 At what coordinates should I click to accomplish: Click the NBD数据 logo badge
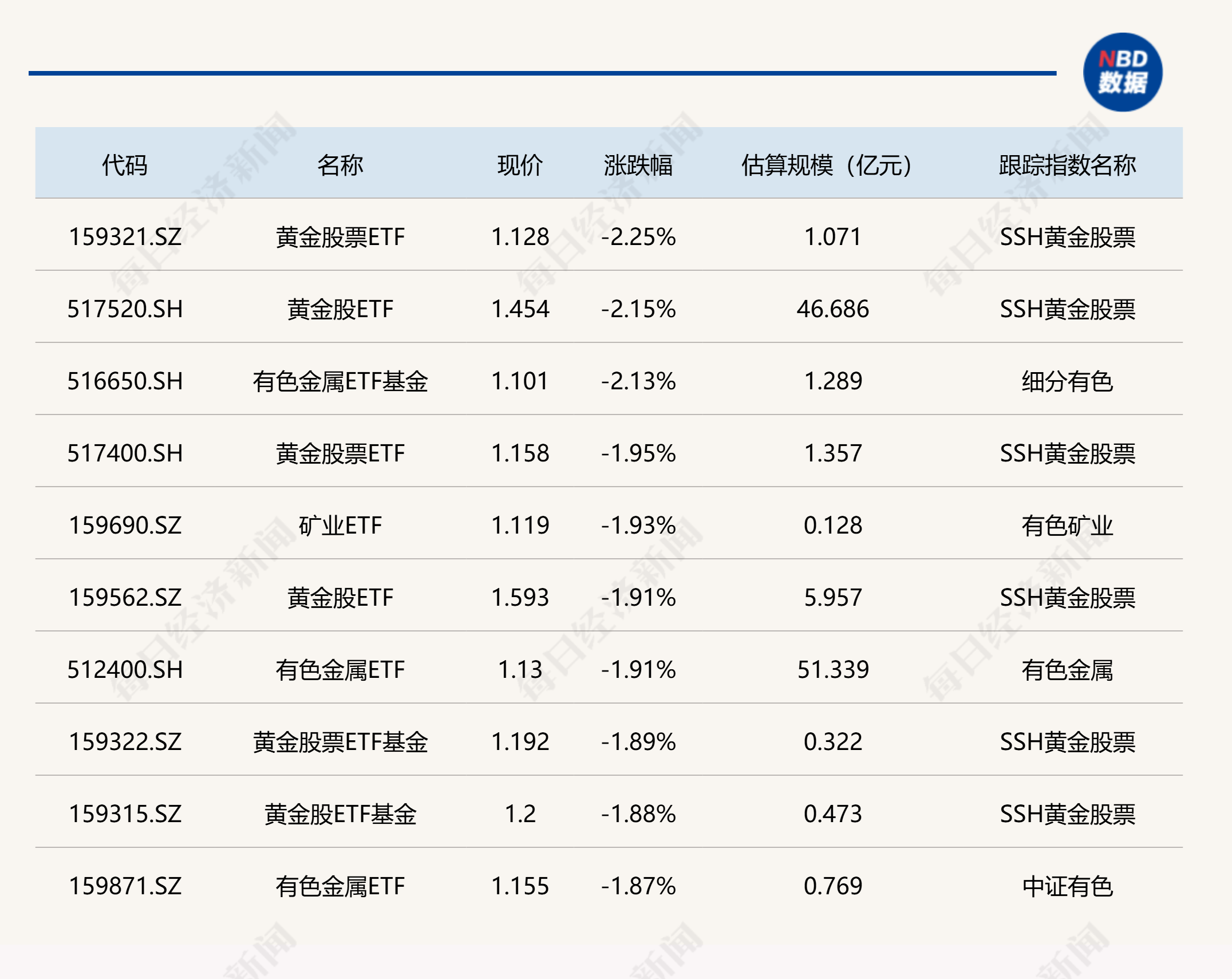click(x=1123, y=72)
